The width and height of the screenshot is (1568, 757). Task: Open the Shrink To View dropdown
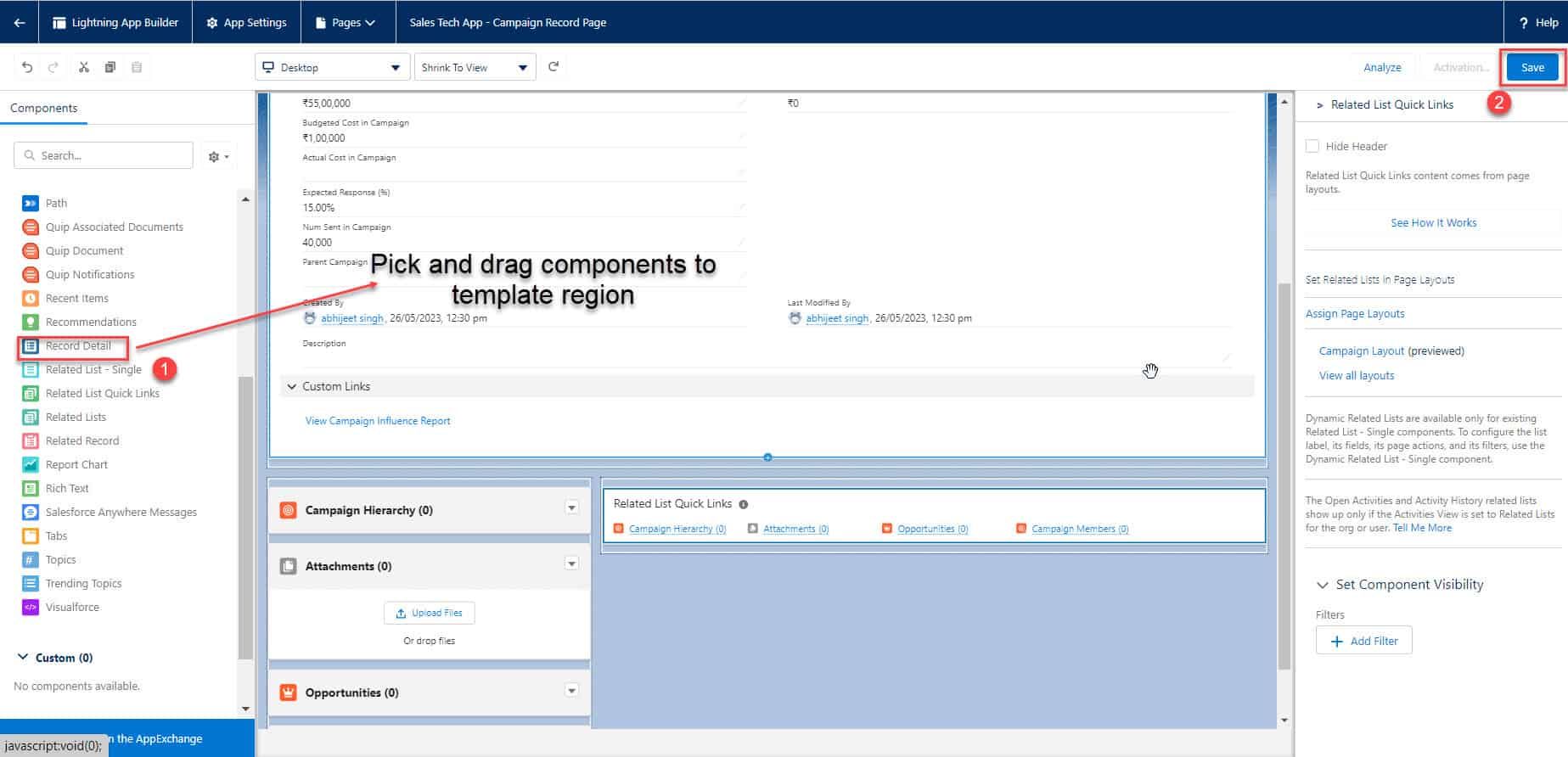[475, 67]
